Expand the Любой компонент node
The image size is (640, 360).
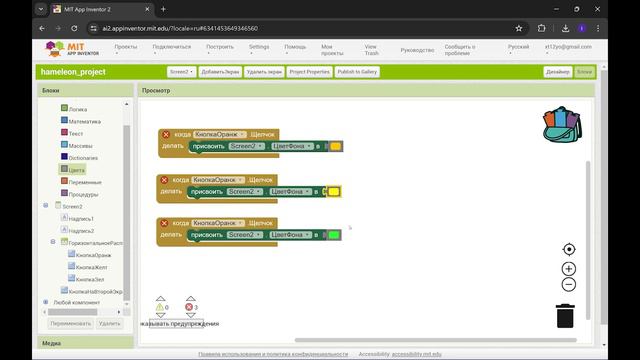[x=46, y=302]
